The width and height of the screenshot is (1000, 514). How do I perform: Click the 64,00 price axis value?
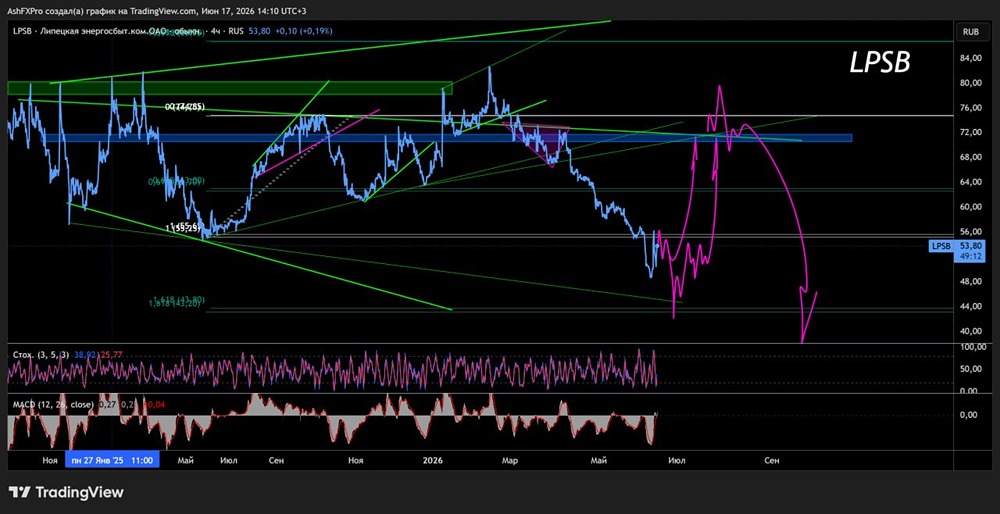[x=973, y=182]
